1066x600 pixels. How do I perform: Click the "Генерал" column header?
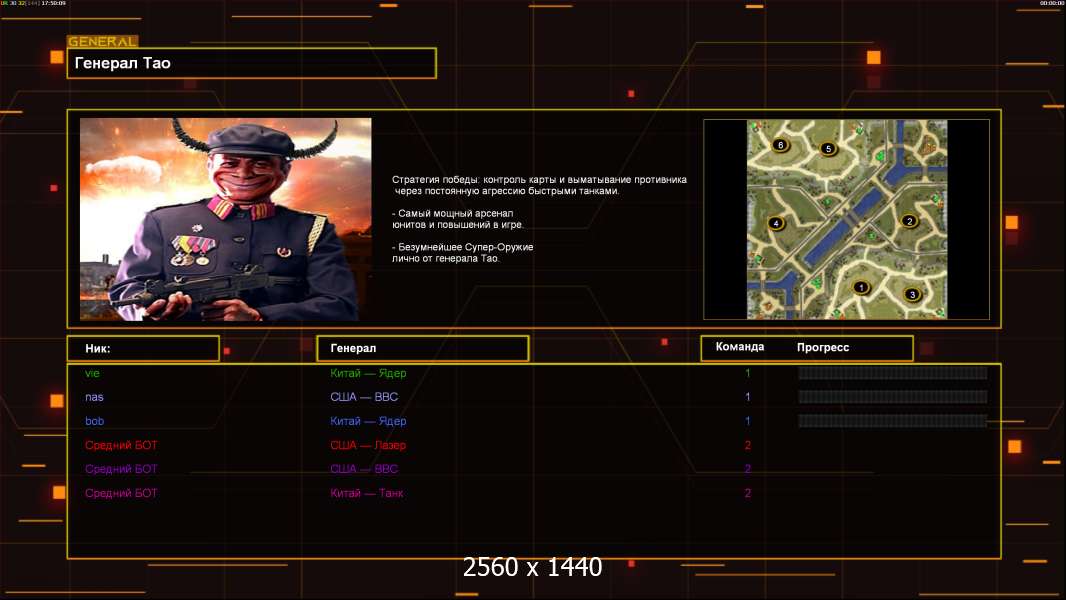coord(423,348)
